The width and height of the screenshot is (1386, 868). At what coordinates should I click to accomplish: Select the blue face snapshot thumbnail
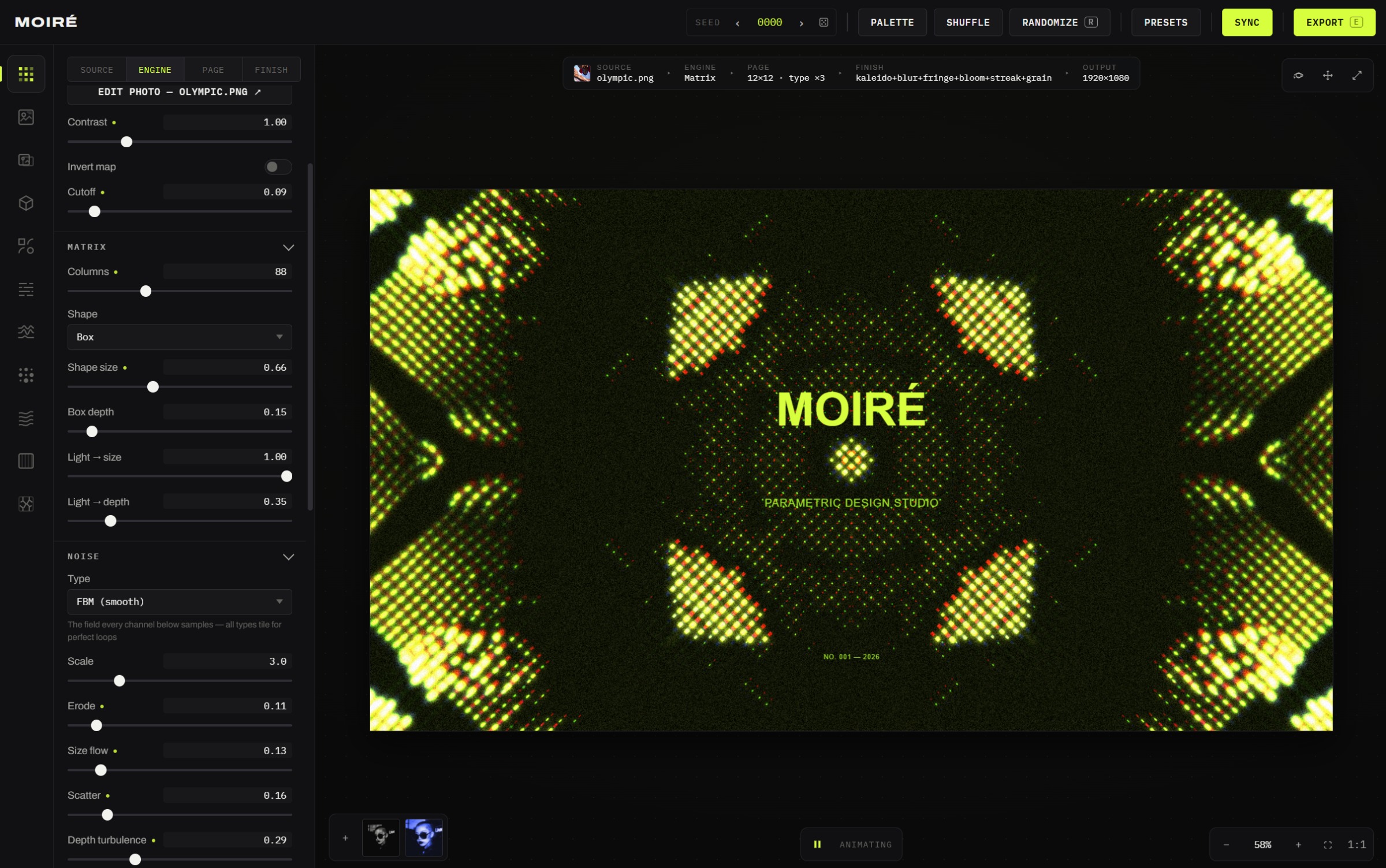point(424,837)
